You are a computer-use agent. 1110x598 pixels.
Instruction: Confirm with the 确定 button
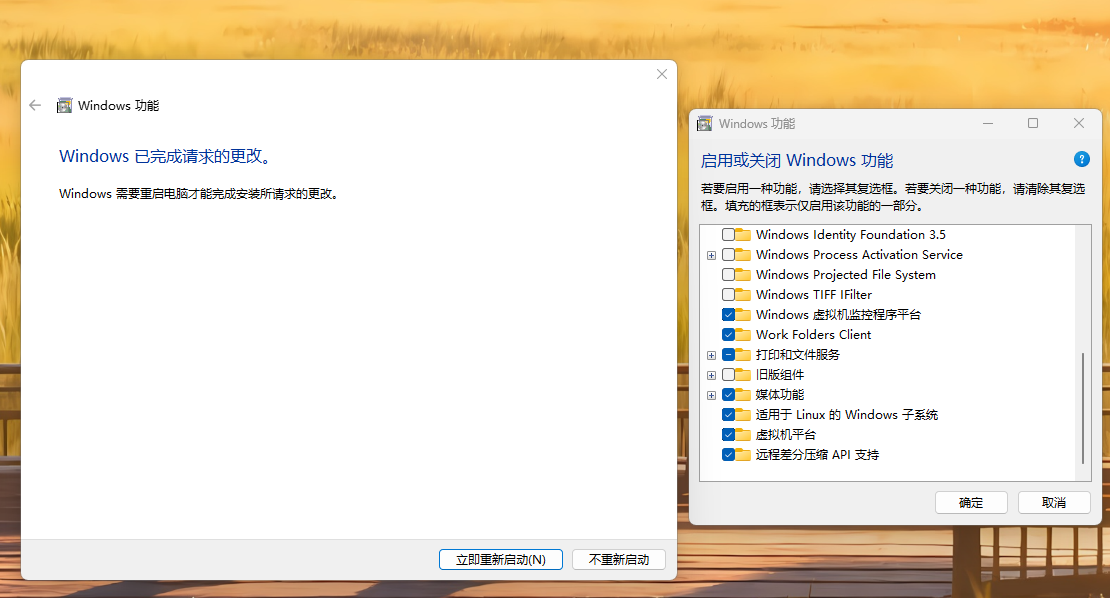point(971,502)
